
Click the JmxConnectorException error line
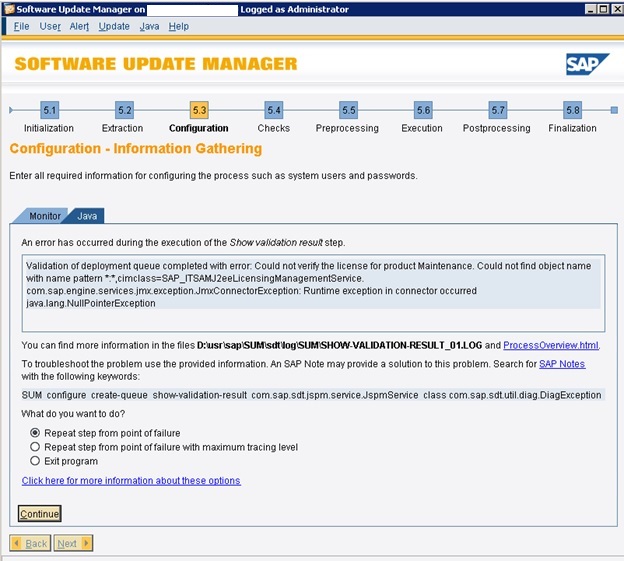click(x=252, y=291)
